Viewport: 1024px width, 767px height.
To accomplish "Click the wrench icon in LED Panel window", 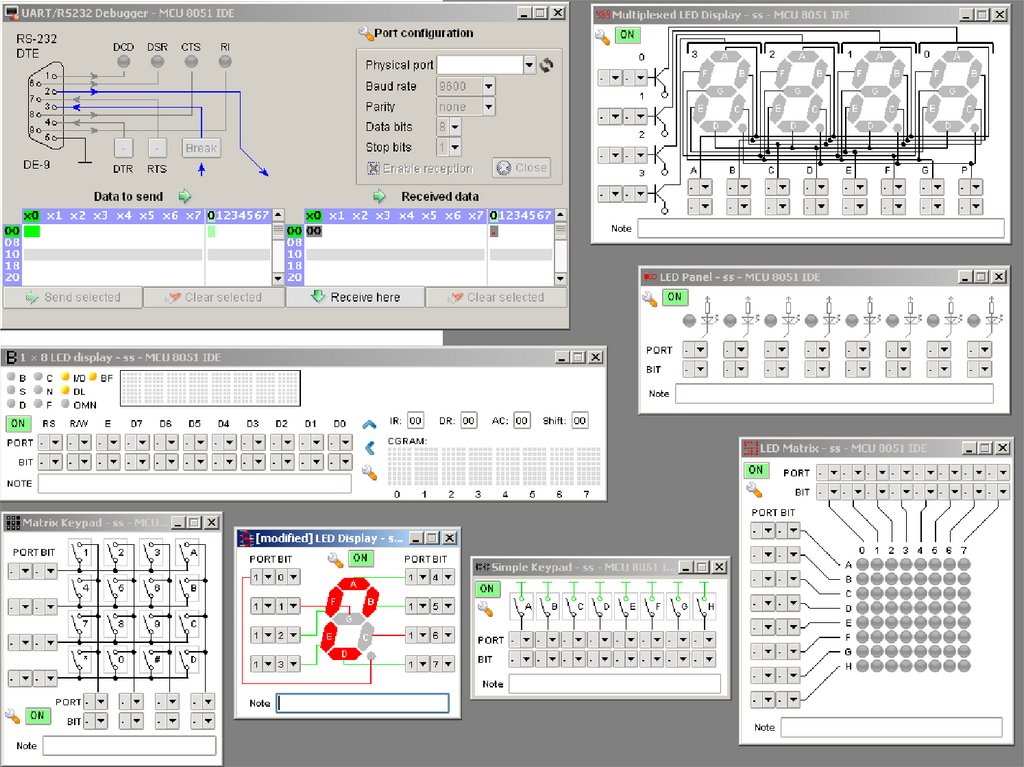I will pyautogui.click(x=649, y=297).
